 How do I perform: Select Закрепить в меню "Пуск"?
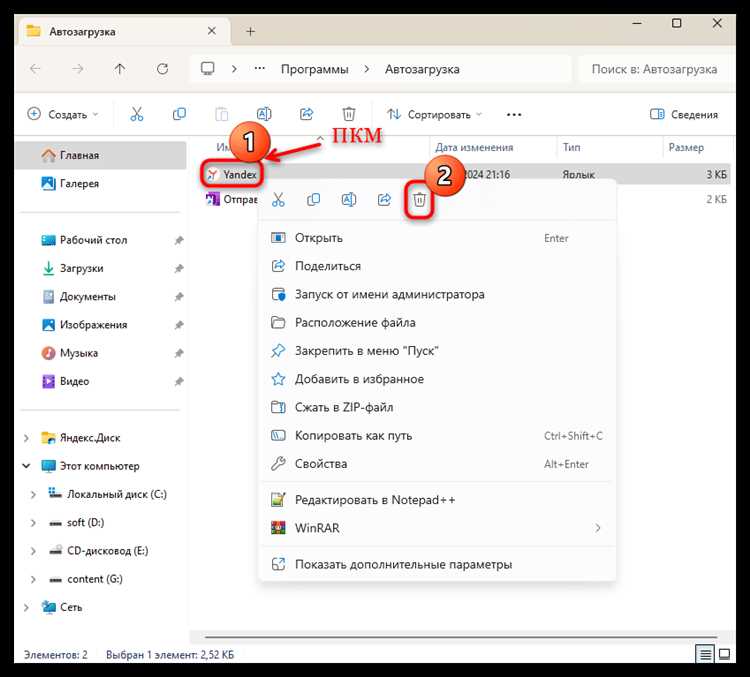437,351
